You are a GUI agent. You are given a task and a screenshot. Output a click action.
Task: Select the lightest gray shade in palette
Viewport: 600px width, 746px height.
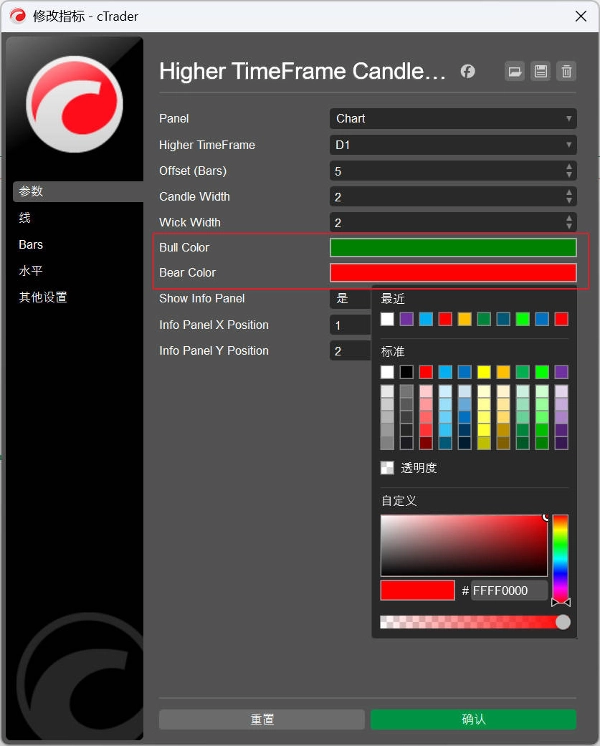(x=387, y=391)
